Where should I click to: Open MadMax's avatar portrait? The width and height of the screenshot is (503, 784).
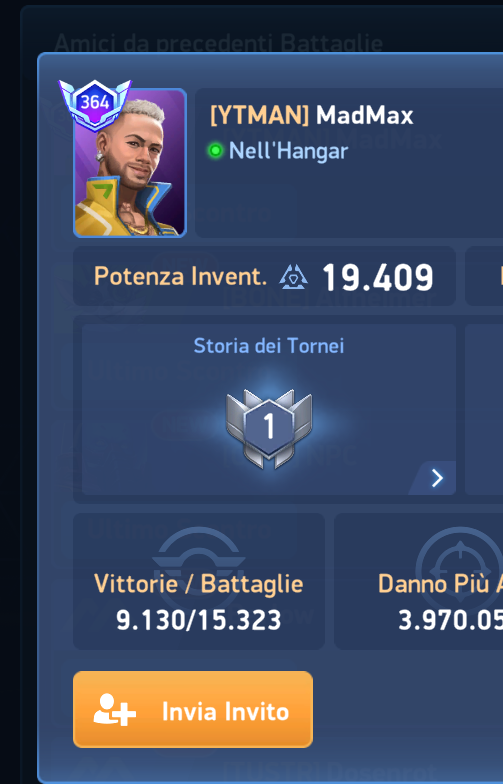point(130,162)
